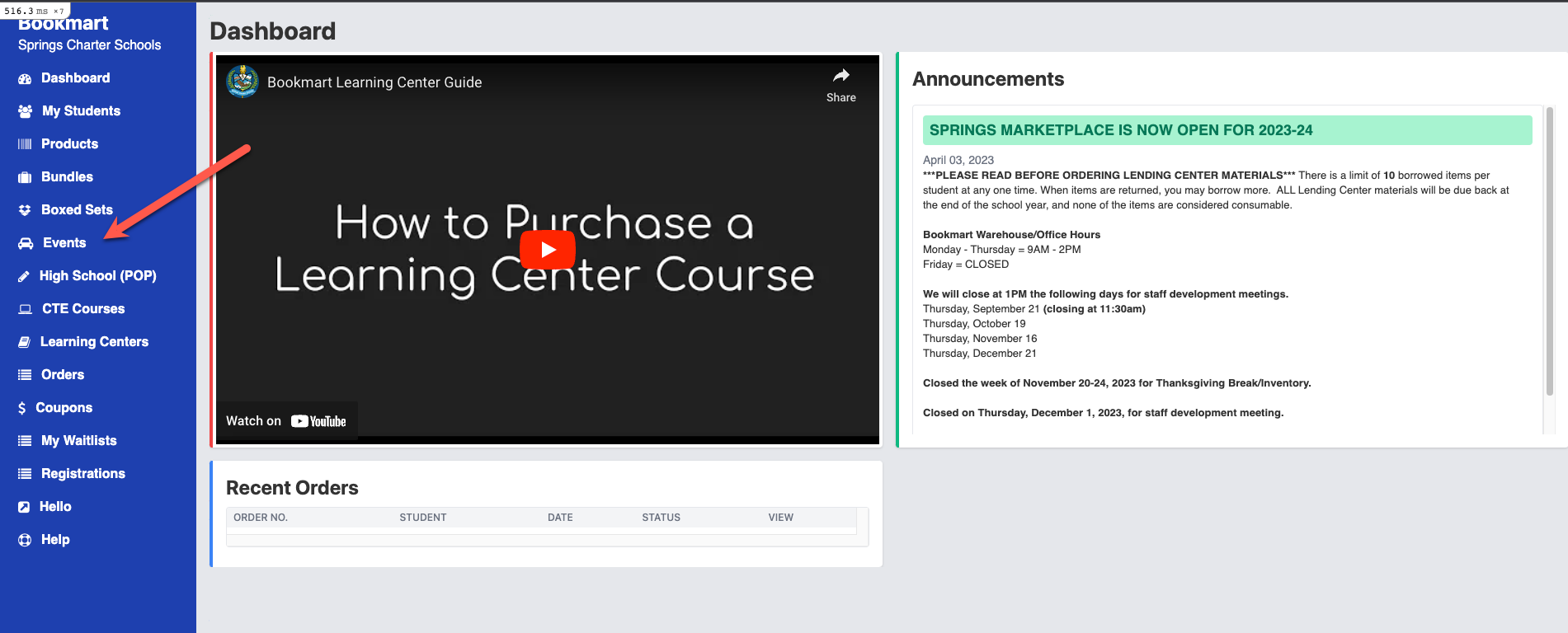
Task: Click the STUDENT column header
Action: click(x=423, y=518)
